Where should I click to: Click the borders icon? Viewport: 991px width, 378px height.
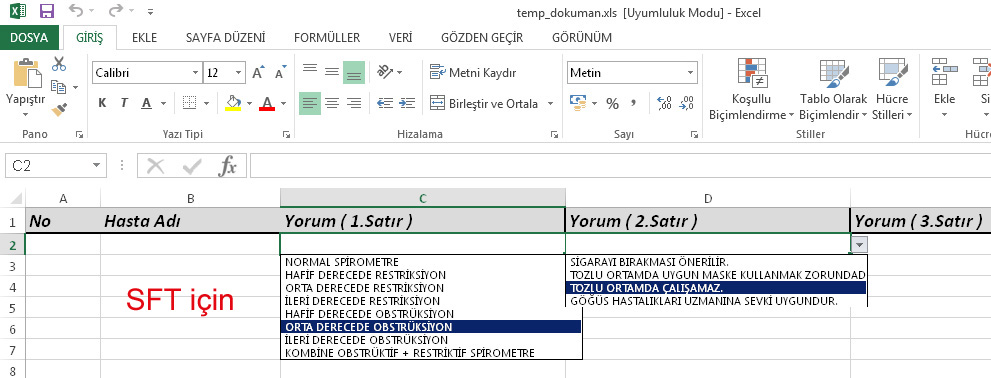tap(190, 103)
